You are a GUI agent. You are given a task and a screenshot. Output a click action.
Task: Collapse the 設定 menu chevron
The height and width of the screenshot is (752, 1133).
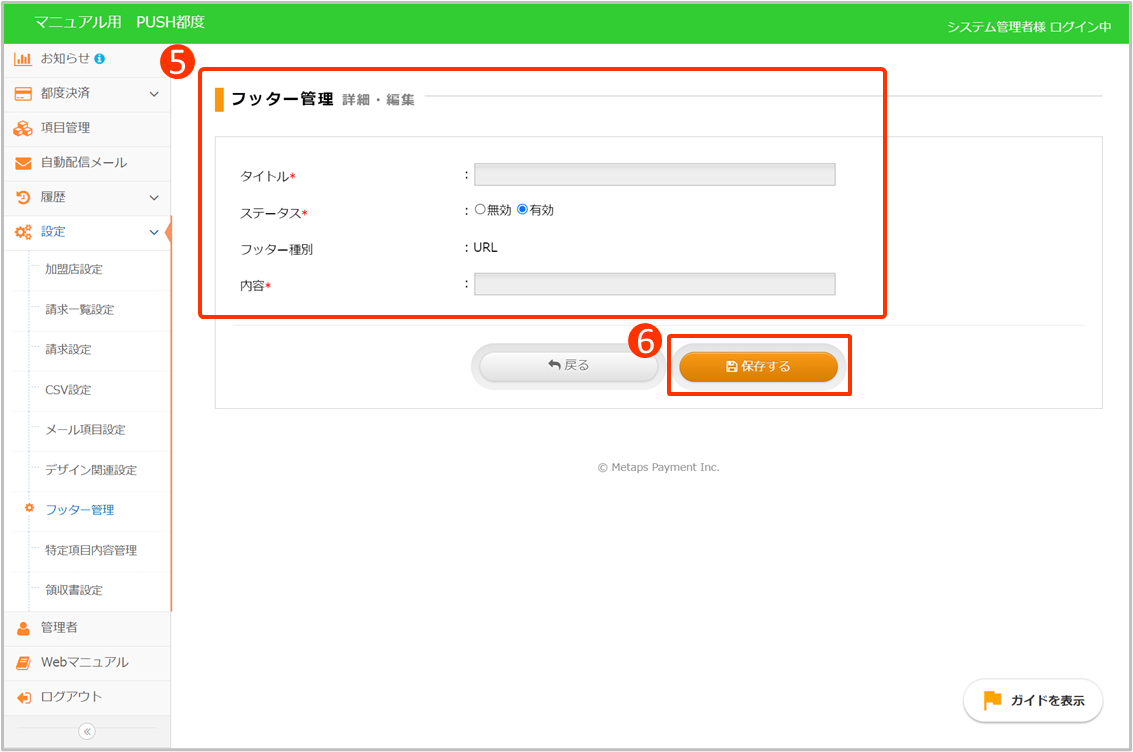(154, 232)
